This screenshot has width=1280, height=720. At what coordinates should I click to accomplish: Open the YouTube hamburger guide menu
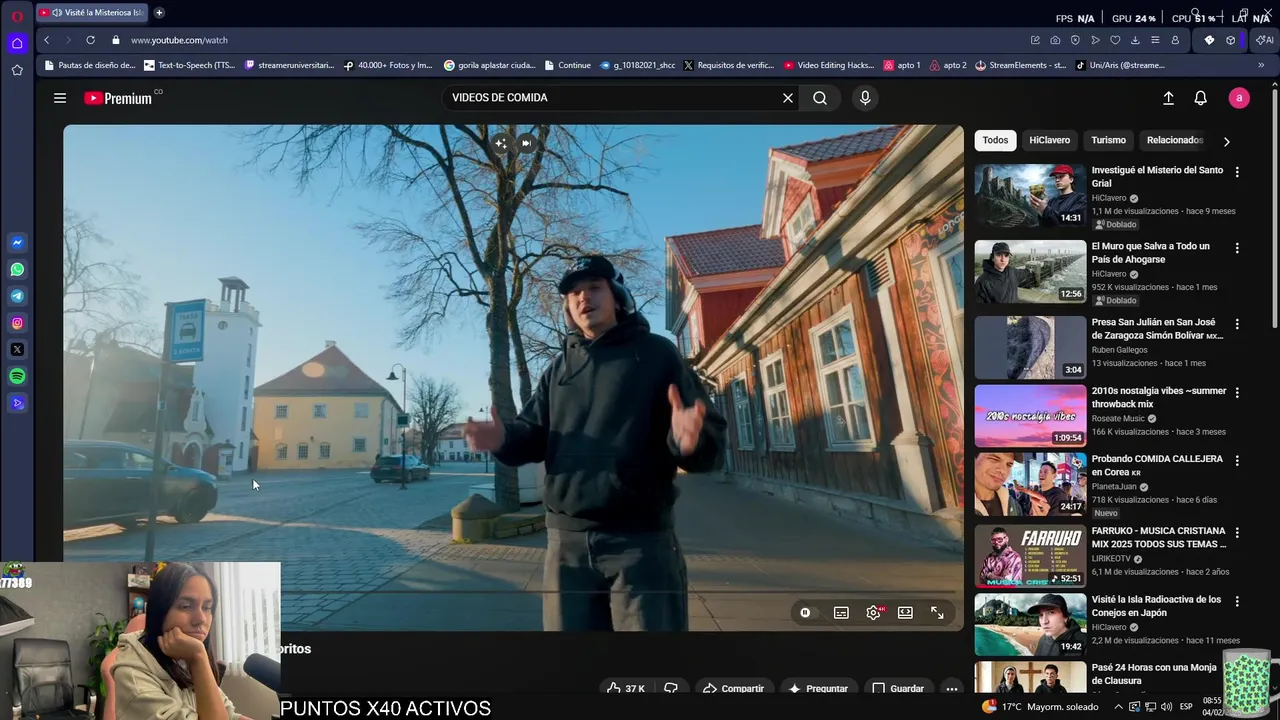tap(60, 98)
